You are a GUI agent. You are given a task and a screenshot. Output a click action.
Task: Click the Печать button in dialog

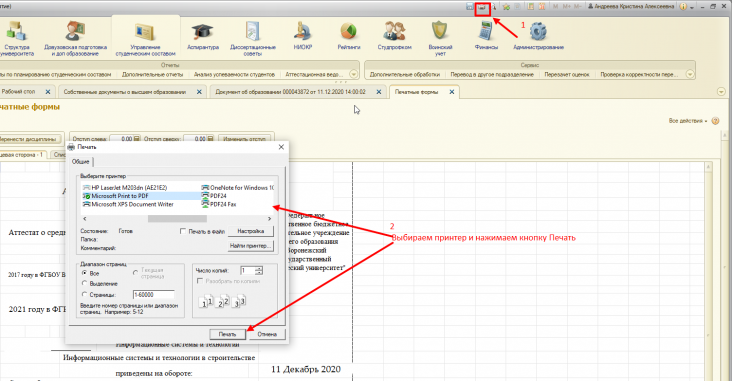(x=227, y=334)
